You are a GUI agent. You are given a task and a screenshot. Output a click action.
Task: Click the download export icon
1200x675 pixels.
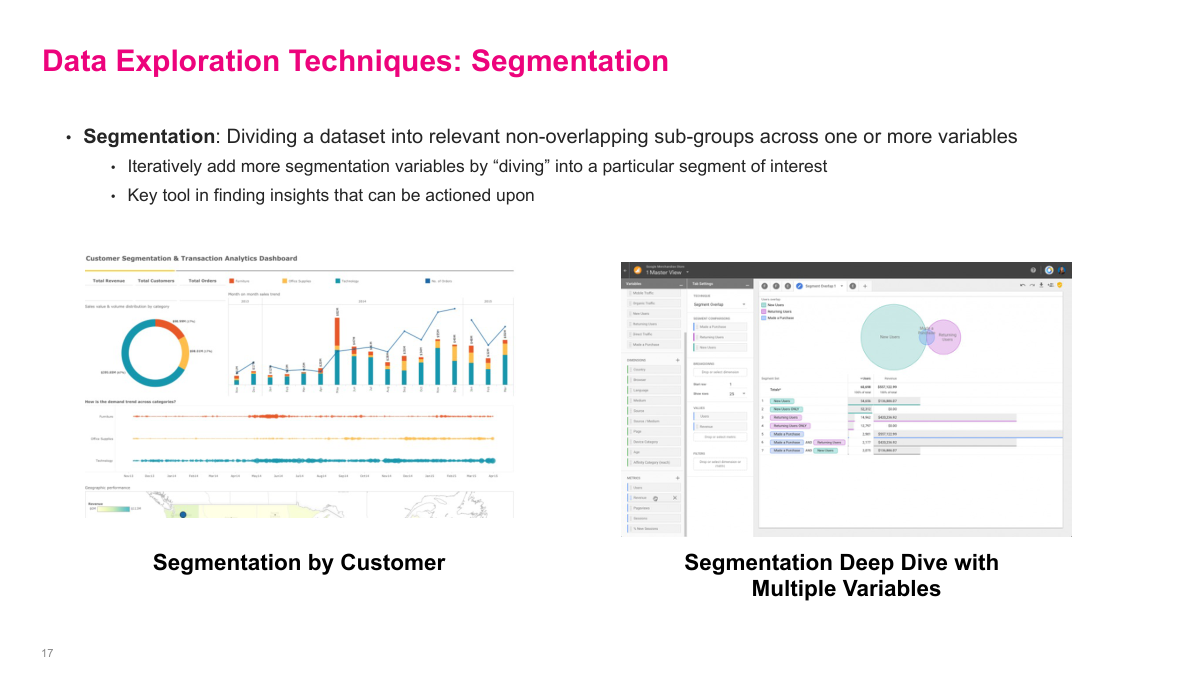(x=1041, y=285)
